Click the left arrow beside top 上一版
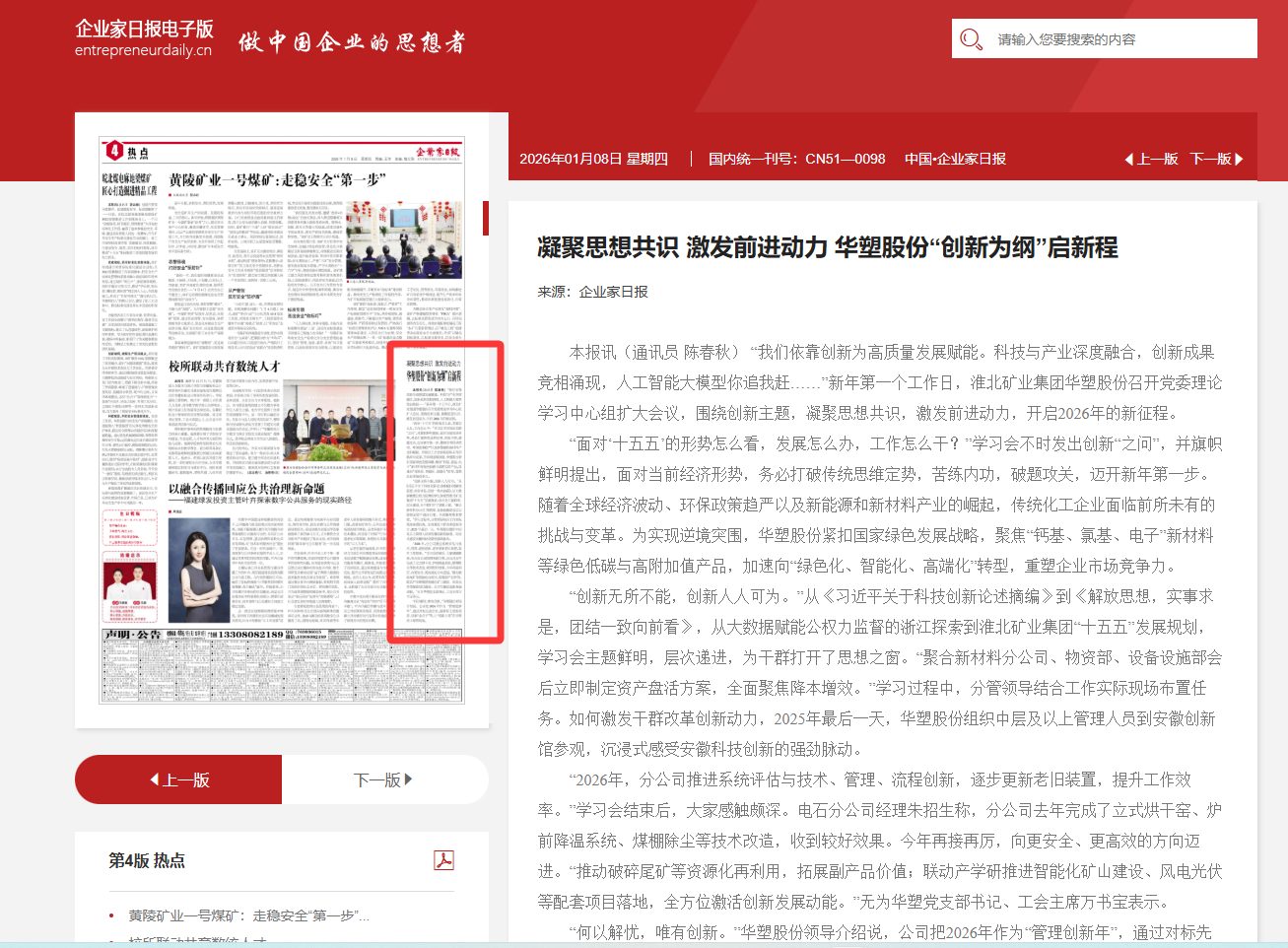This screenshot has height=948, width=1288. (1129, 160)
